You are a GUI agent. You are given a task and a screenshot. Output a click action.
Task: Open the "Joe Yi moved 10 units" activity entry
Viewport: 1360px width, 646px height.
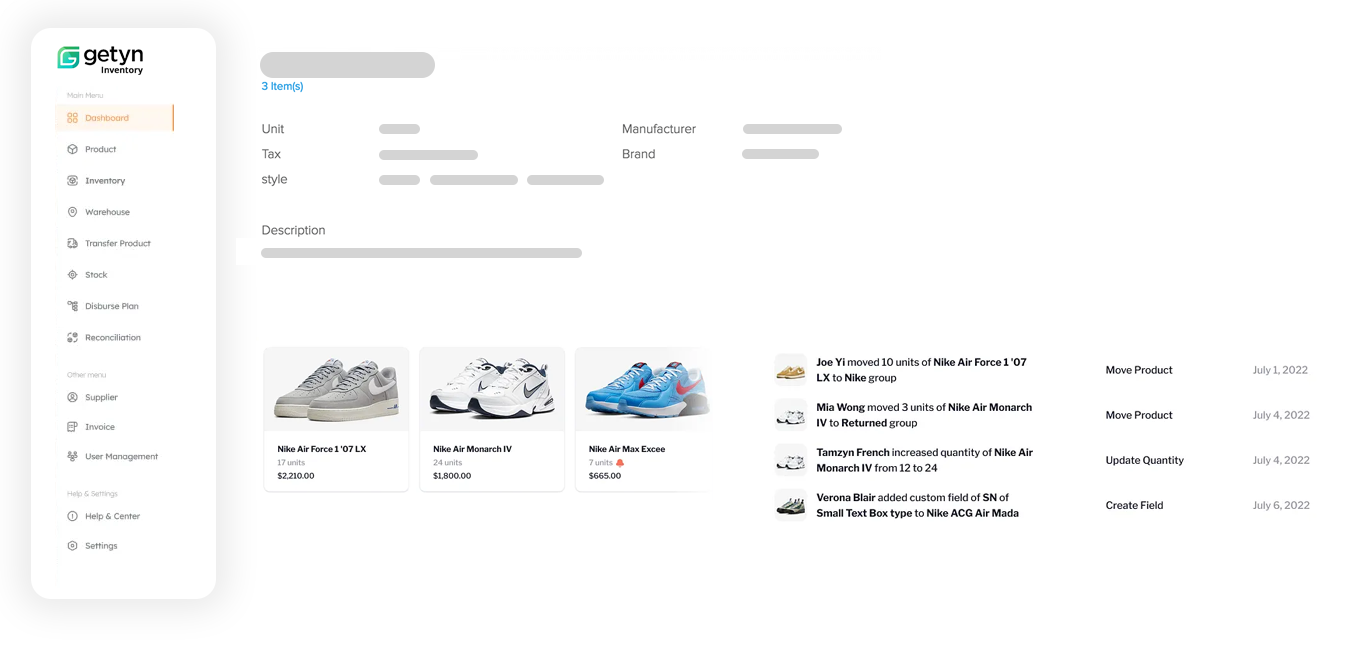(921, 370)
